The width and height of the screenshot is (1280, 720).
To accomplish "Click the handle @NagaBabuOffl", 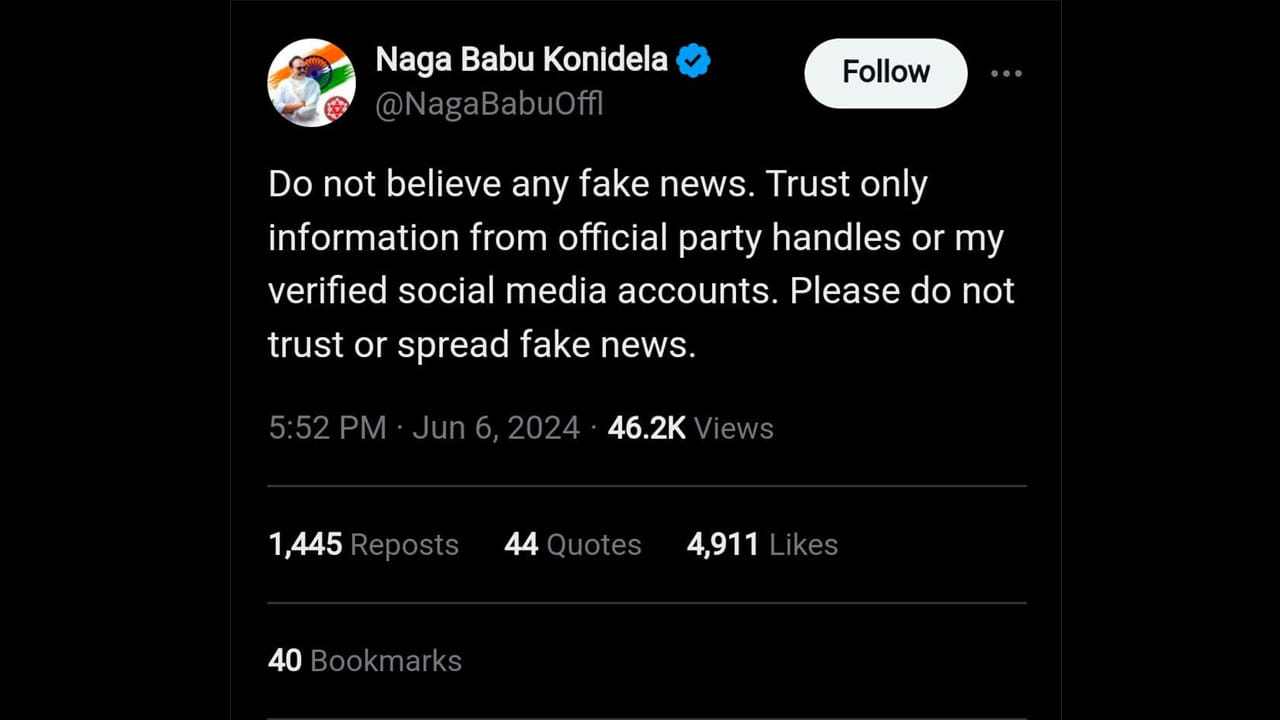I will click(x=489, y=103).
